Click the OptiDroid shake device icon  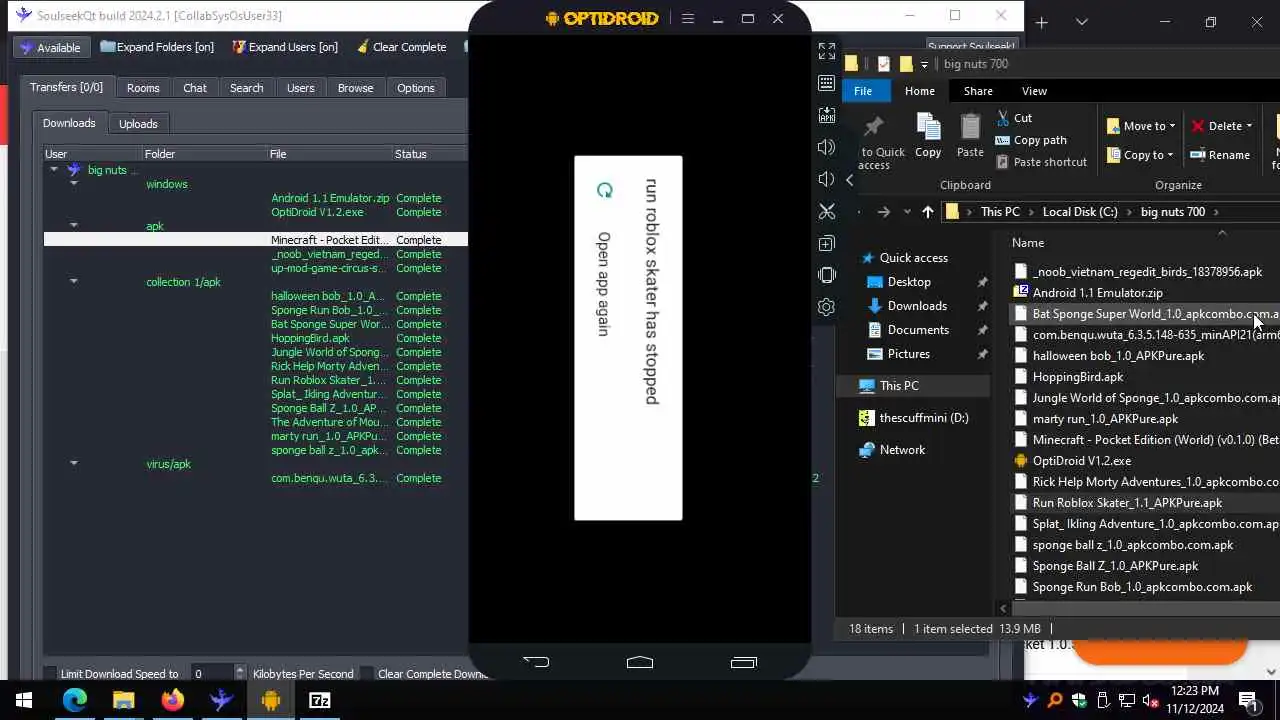pos(827,275)
